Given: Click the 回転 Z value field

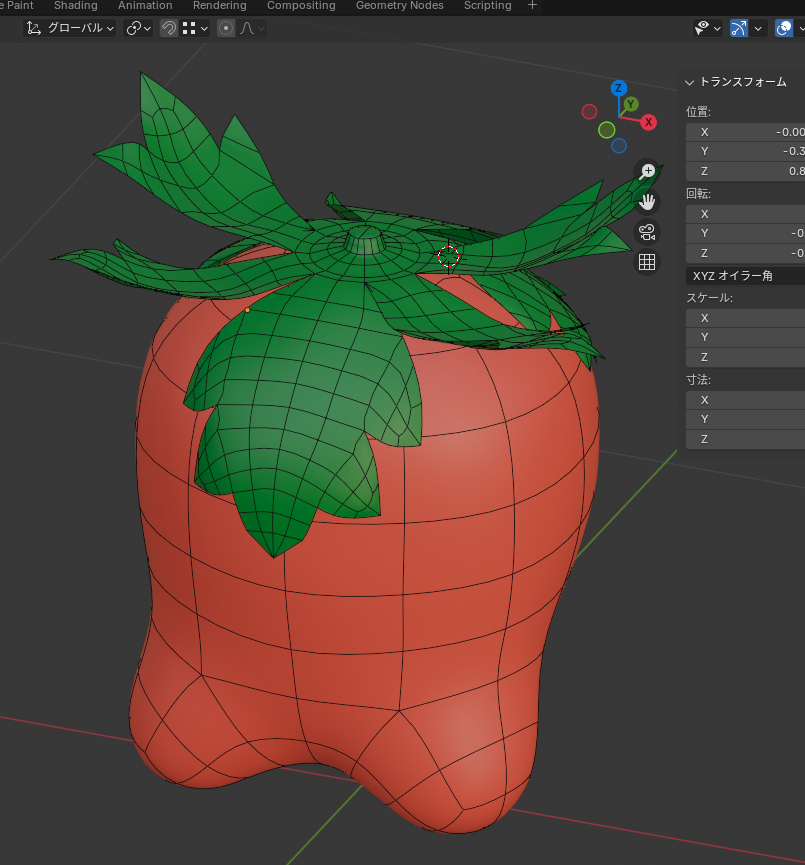Looking at the screenshot, I should 745,253.
